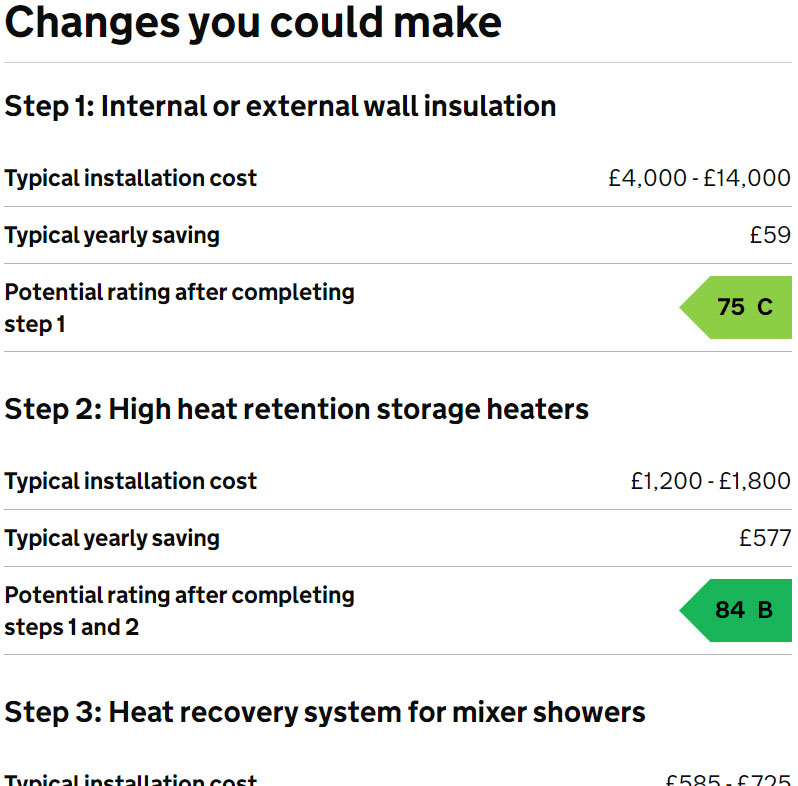This screenshot has height=786, width=798.
Task: Click "Typical yearly saving" label under Step 1
Action: [112, 236]
